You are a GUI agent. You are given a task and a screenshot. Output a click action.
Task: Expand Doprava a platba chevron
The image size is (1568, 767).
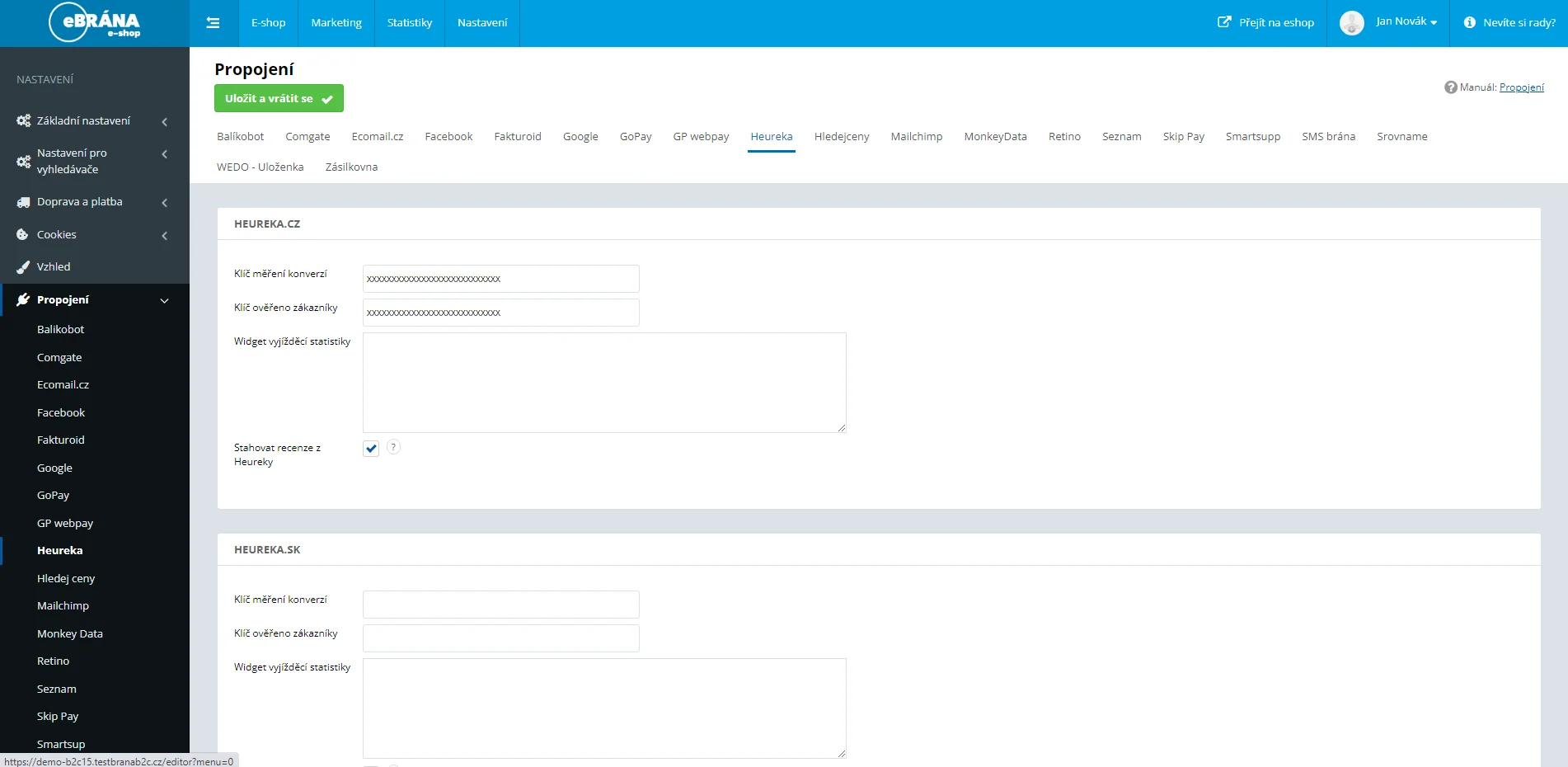[x=165, y=203]
